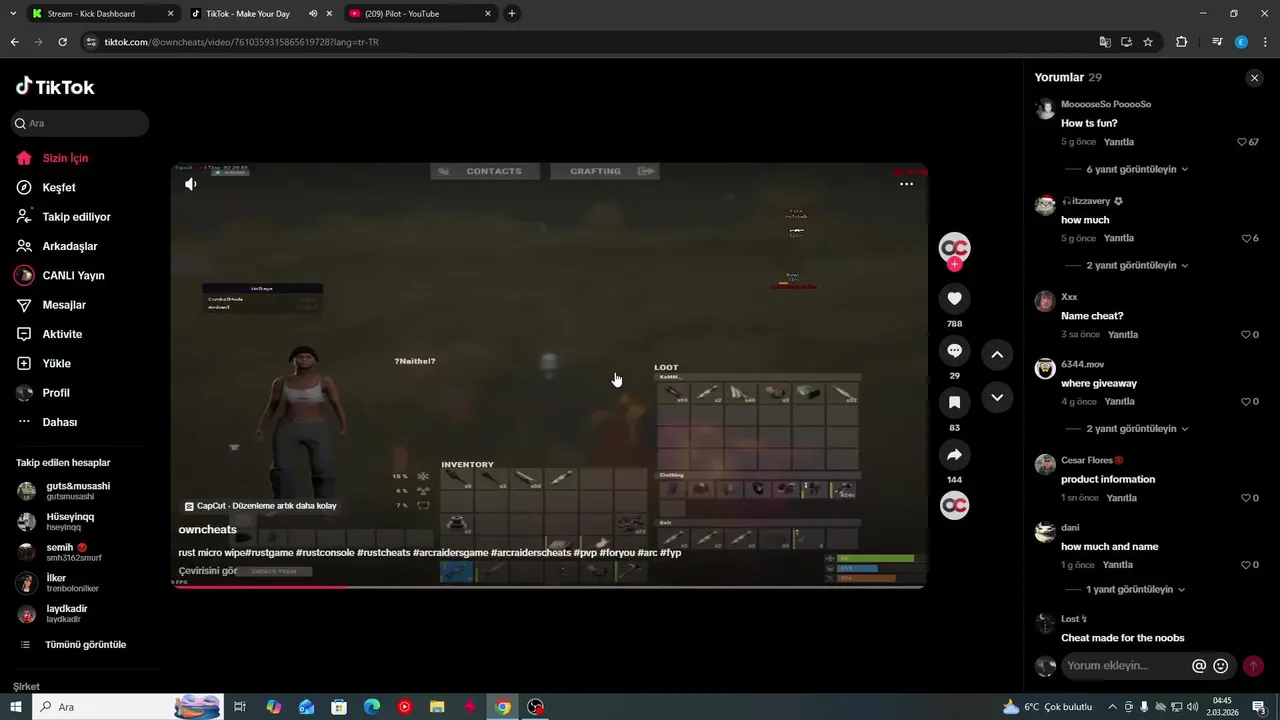Go to Keşfet explore page
The height and width of the screenshot is (720, 1280).
point(59,187)
